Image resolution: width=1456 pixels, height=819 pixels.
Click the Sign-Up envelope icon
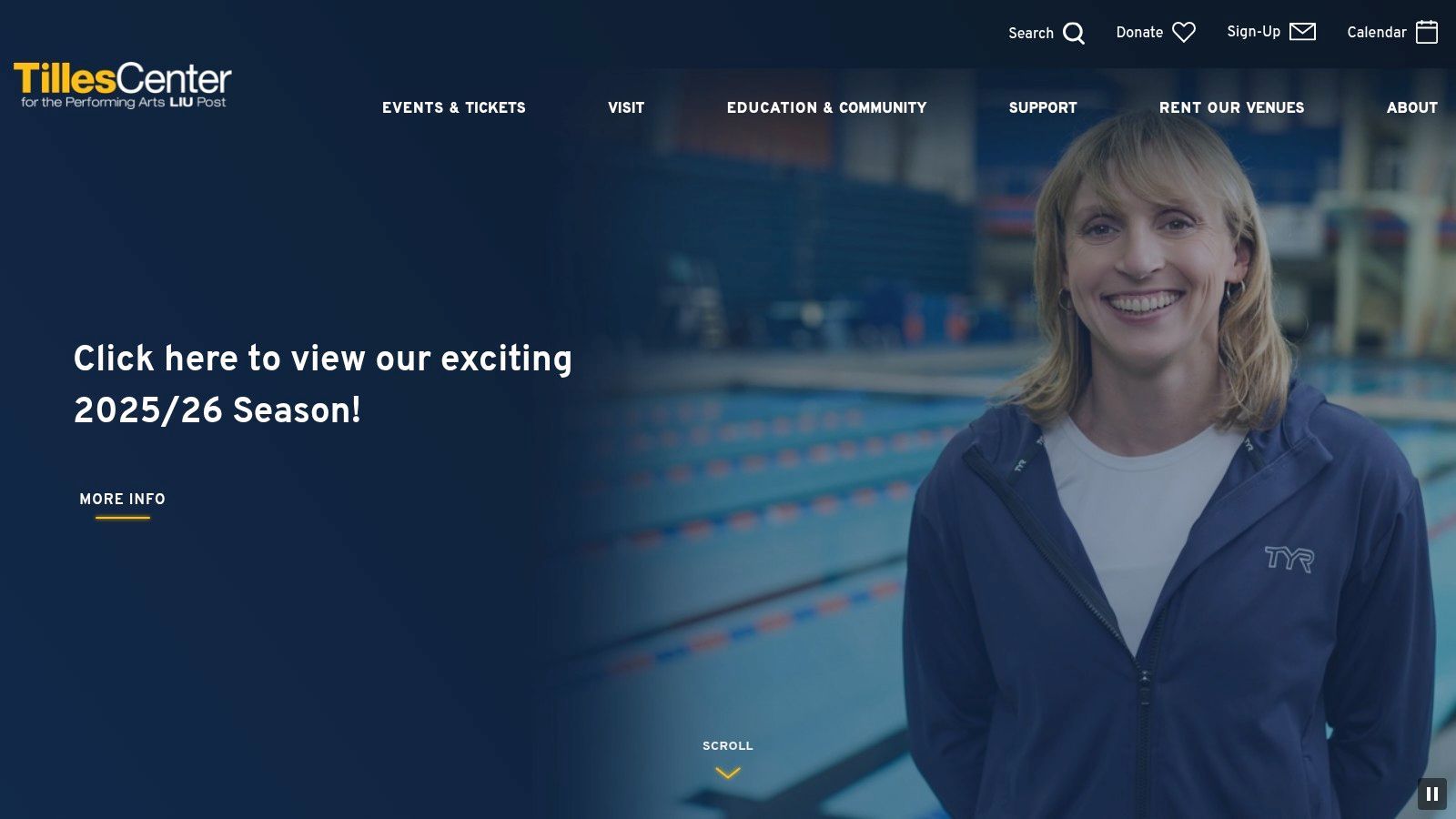(x=1303, y=32)
